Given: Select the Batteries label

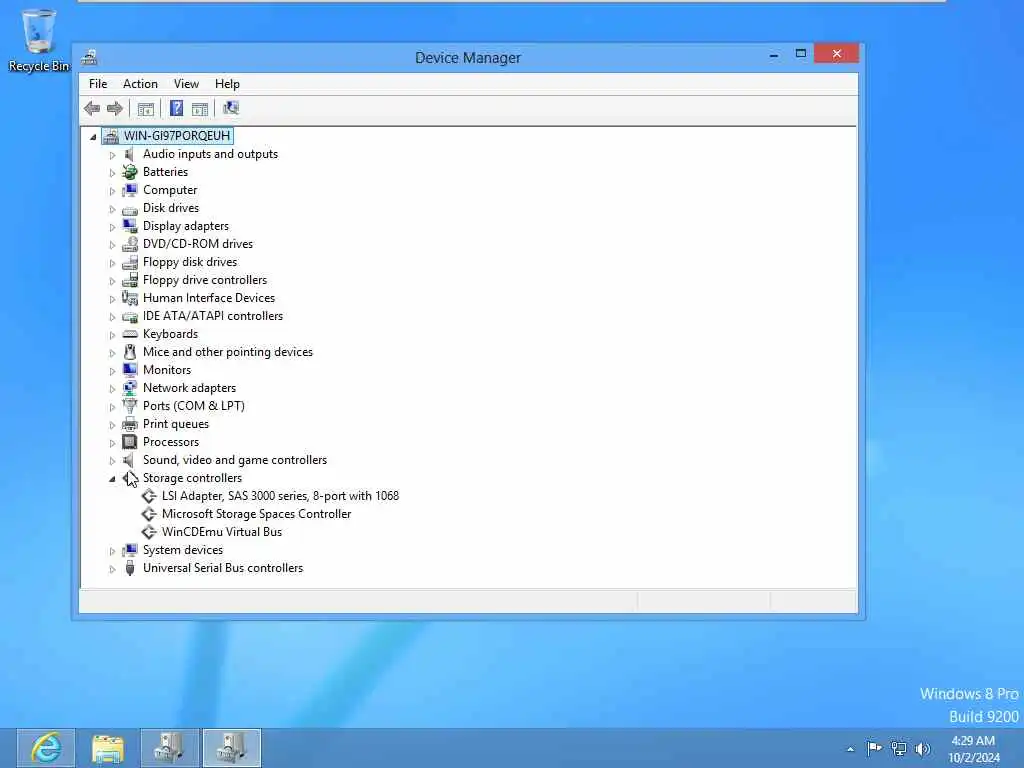Looking at the screenshot, I should [165, 172].
